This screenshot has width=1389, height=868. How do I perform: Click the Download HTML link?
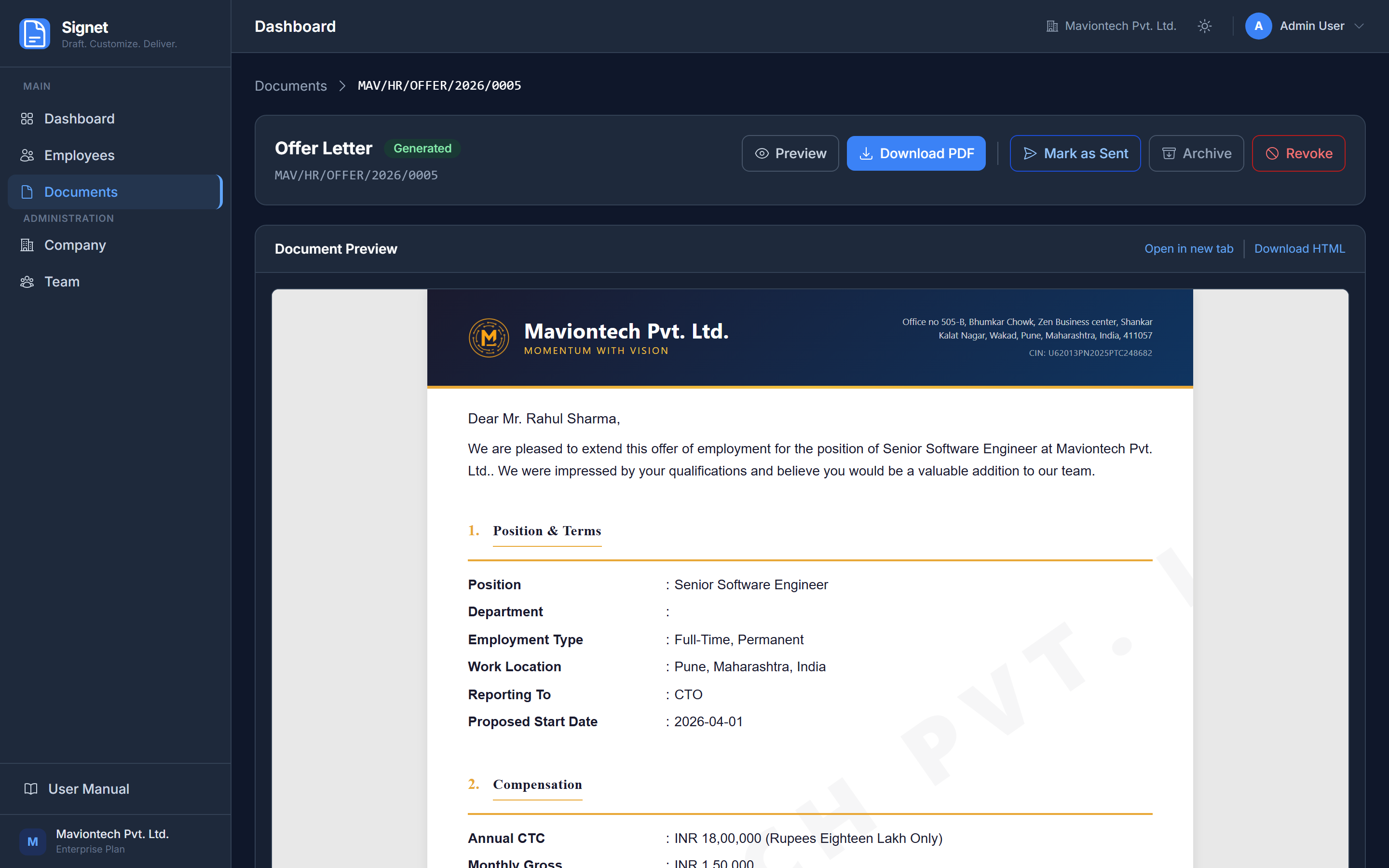pyautogui.click(x=1299, y=248)
